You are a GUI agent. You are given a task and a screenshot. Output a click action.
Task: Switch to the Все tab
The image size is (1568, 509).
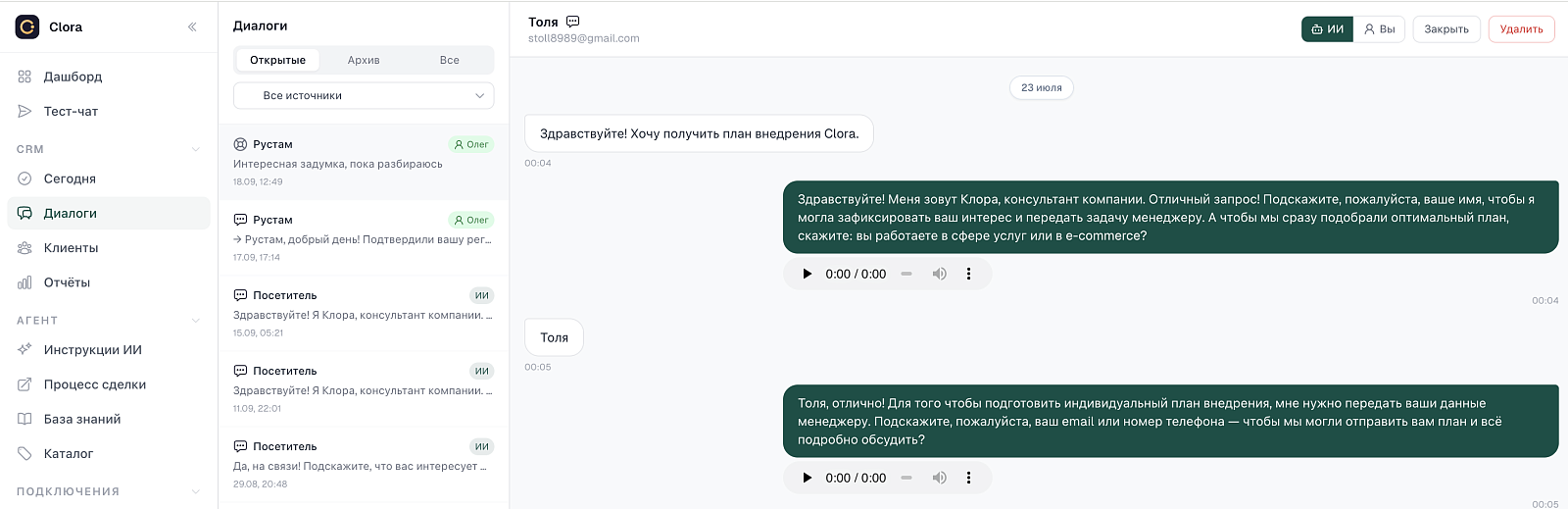(x=450, y=60)
